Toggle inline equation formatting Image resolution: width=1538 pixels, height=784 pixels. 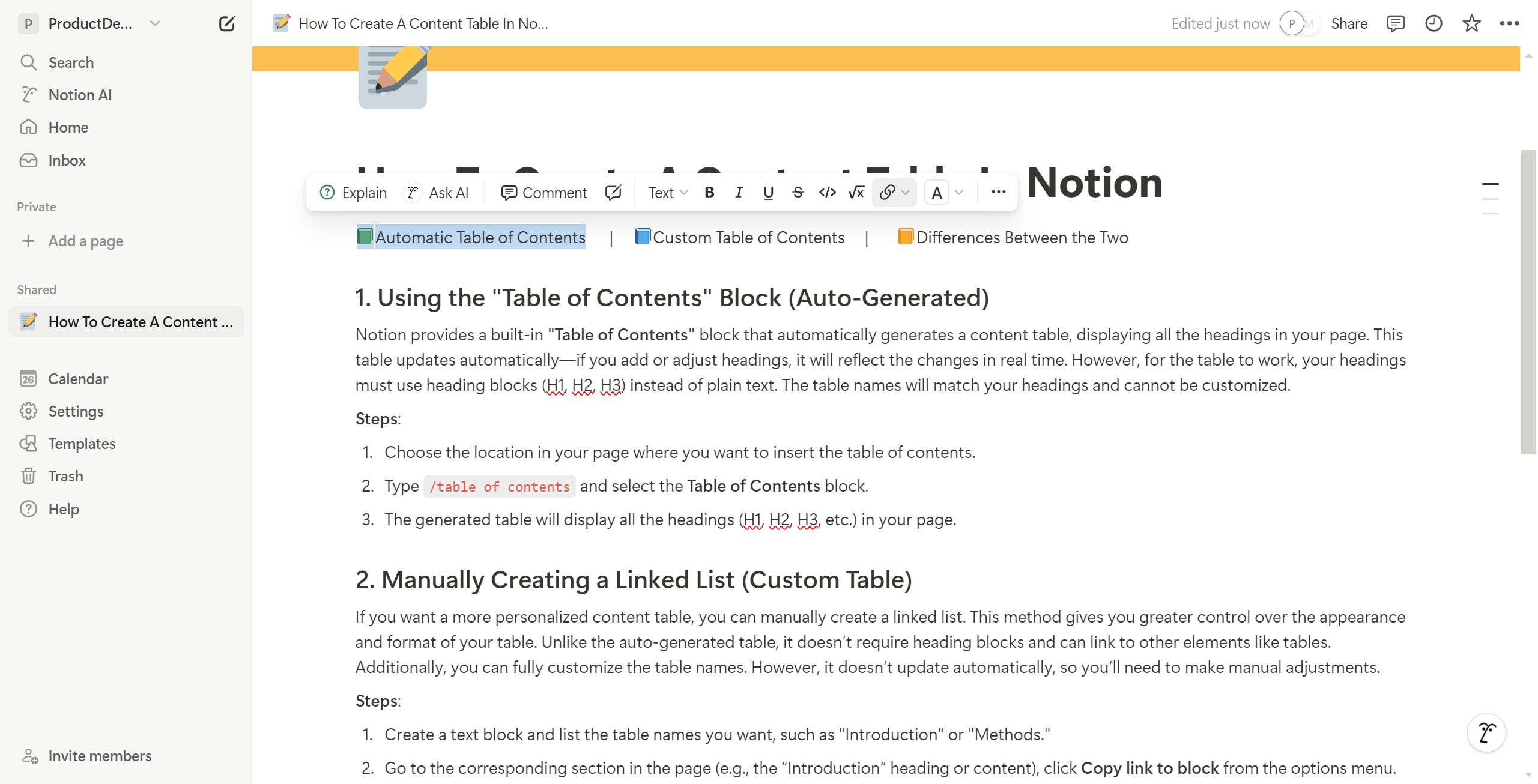click(x=856, y=193)
